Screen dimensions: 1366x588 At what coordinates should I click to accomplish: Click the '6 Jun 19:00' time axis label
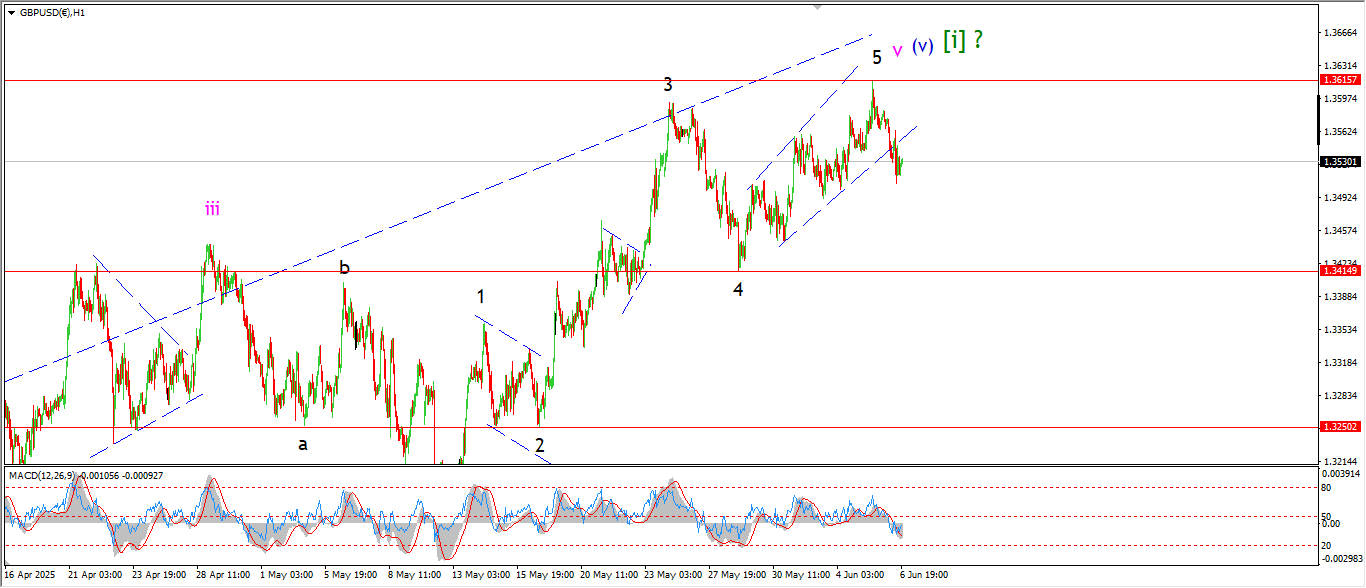coord(922,575)
